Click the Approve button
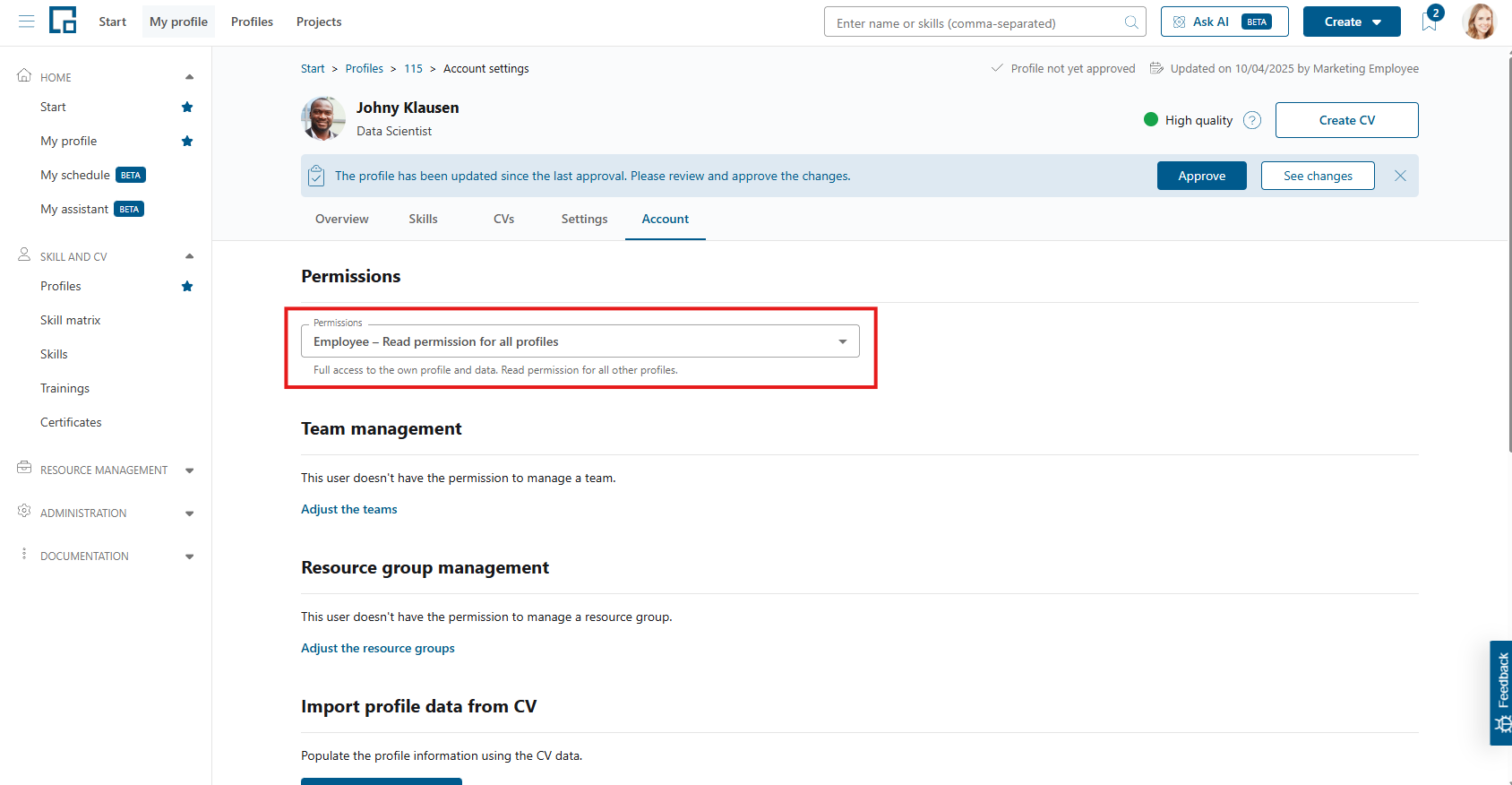1512x785 pixels. (1201, 176)
